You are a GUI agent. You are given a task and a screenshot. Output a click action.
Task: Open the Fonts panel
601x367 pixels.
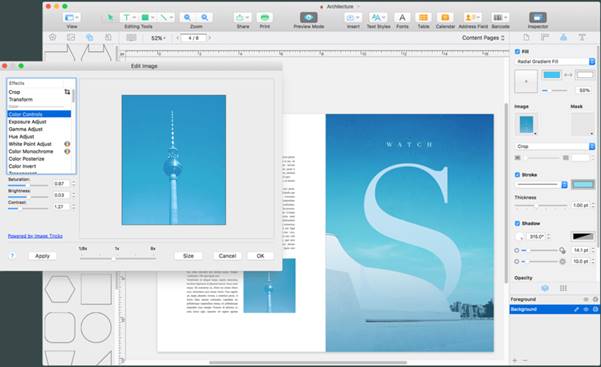tap(402, 18)
